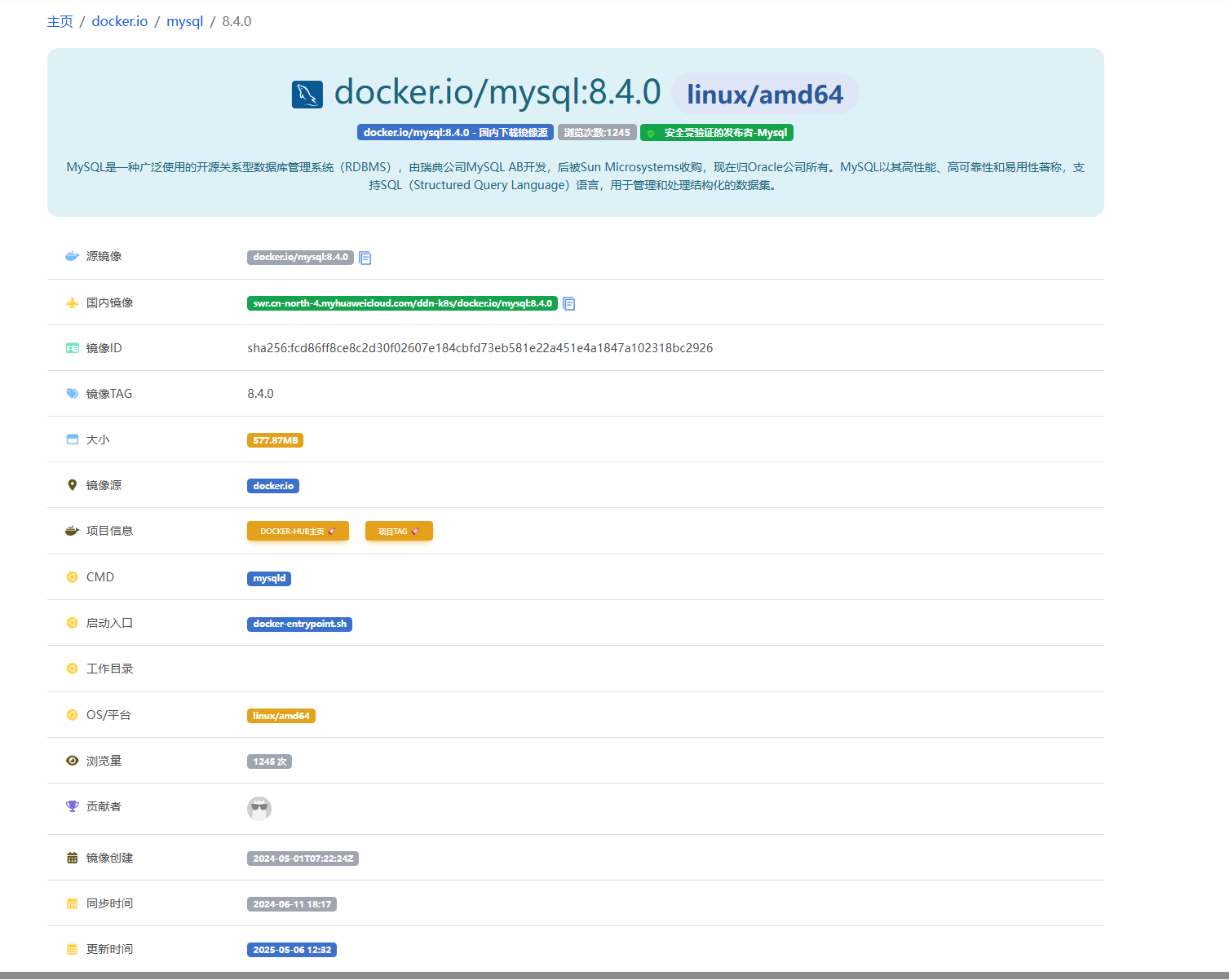The width and height of the screenshot is (1229, 980).
Task: Open the 项目TAG button
Action: 399,530
